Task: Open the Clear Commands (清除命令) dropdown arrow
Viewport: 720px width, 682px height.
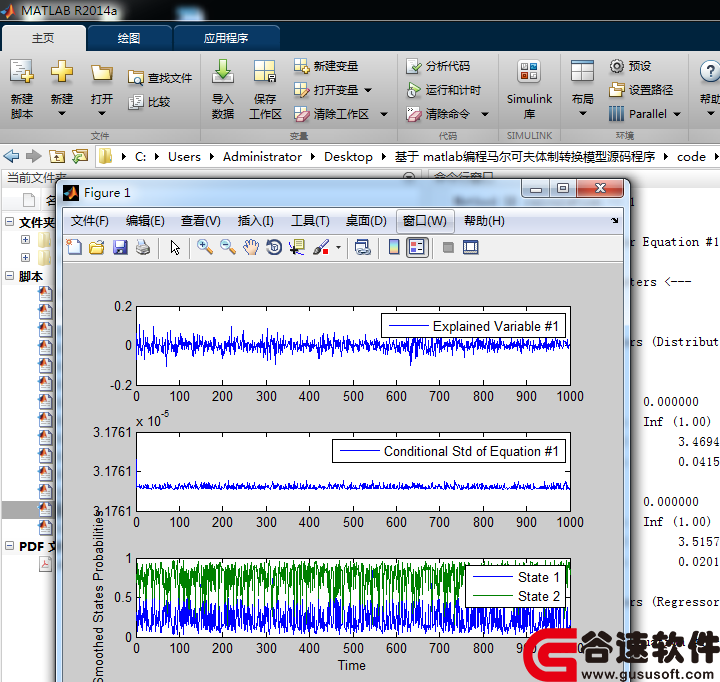Action: coord(484,114)
